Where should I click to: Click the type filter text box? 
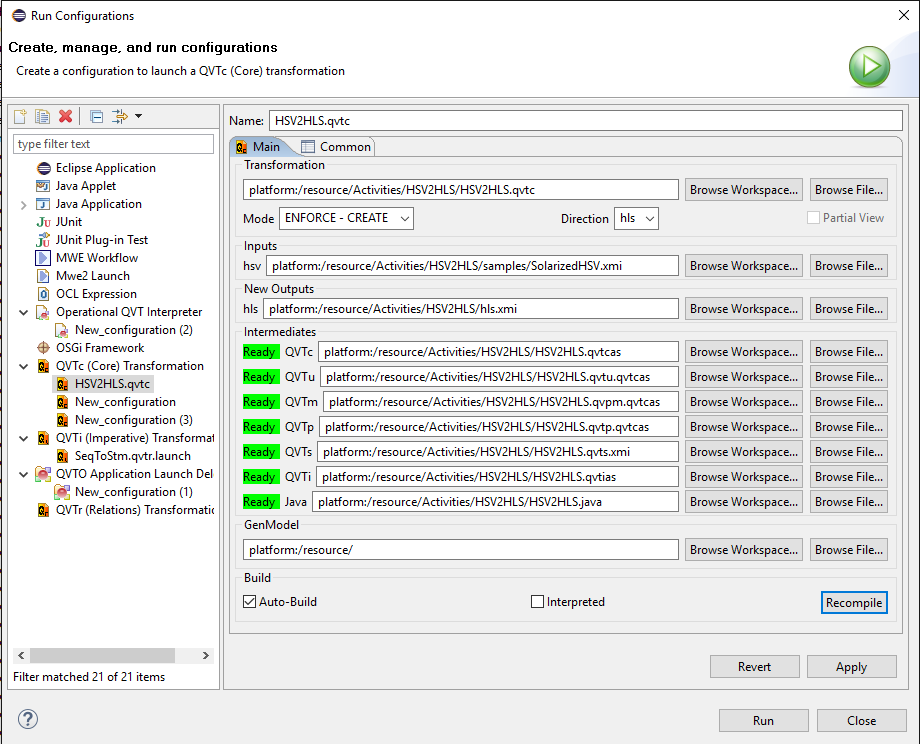[113, 144]
